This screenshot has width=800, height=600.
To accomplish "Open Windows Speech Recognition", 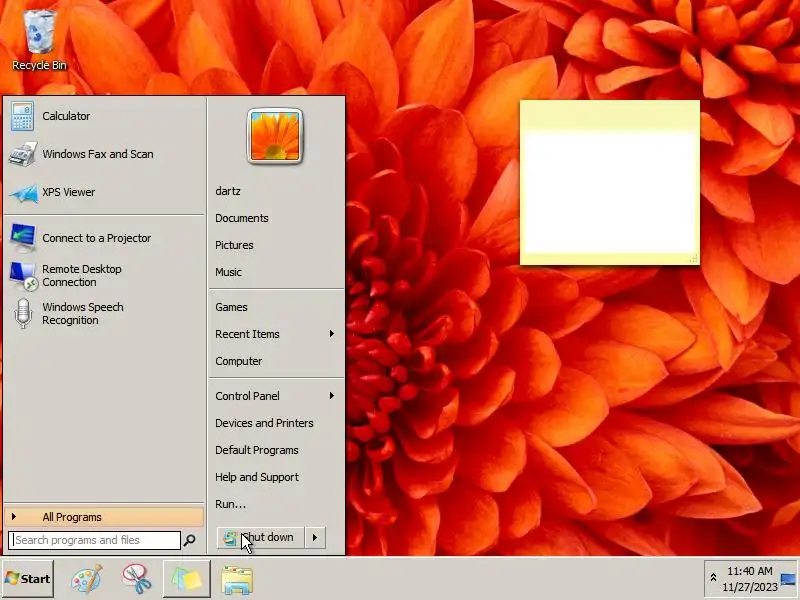I will click(104, 313).
